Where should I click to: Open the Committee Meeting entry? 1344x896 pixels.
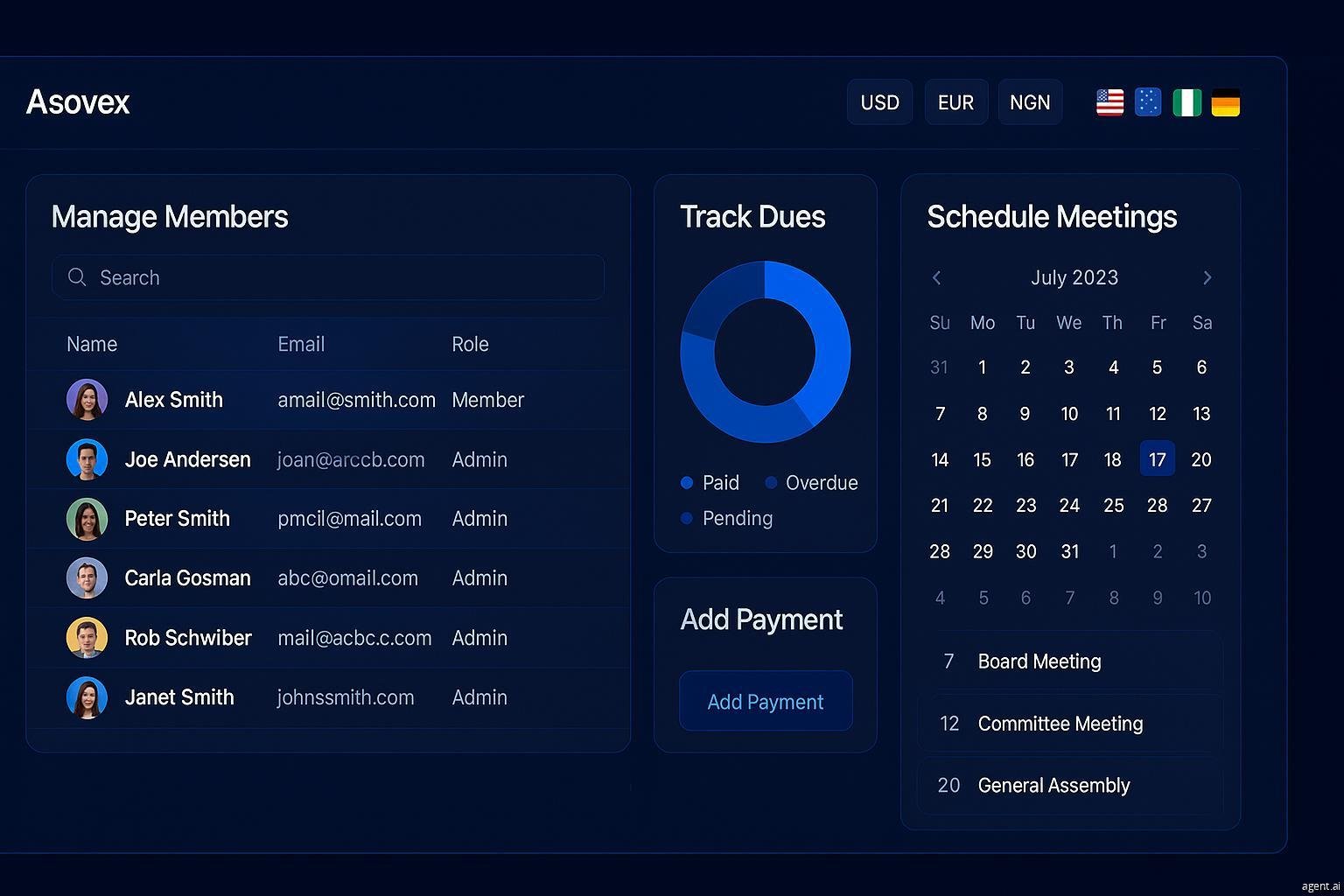click(1060, 724)
